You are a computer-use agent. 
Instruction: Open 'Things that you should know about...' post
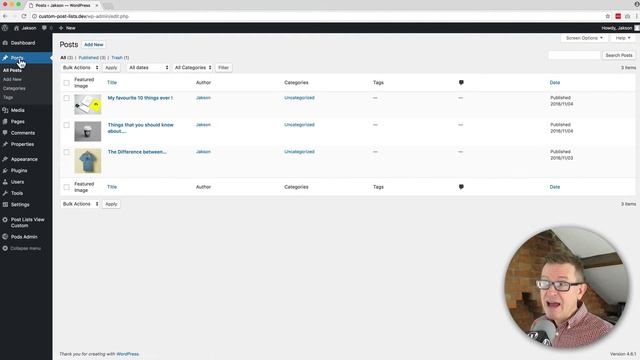coord(140,128)
